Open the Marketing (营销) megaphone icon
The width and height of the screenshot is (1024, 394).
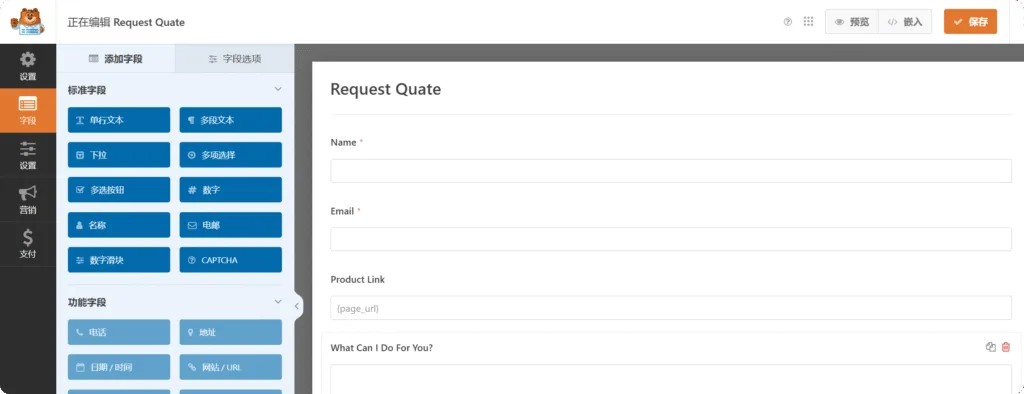click(x=28, y=199)
